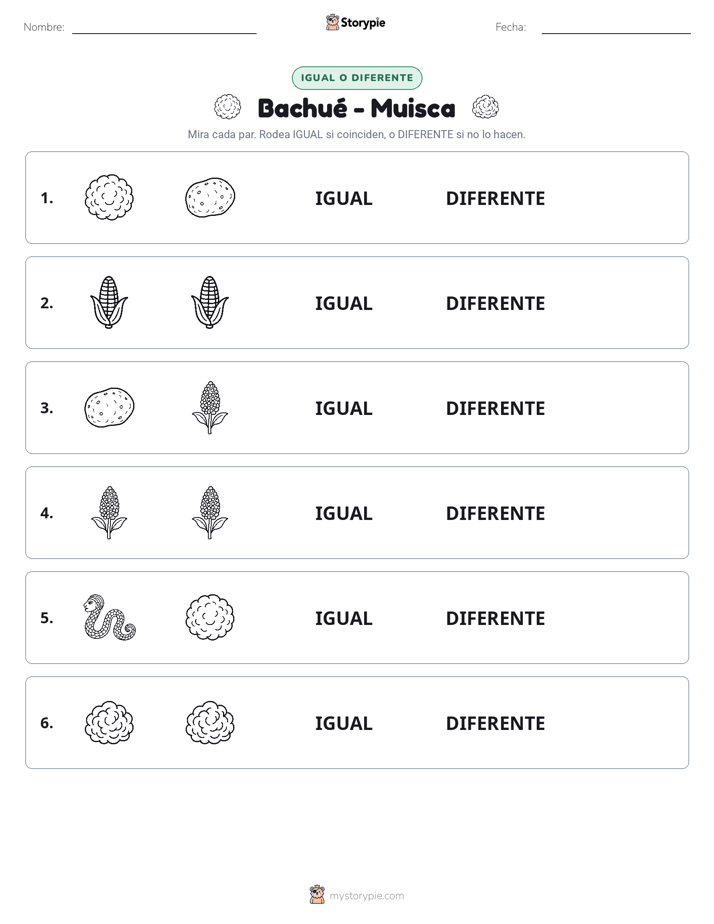Click the potato image in row 1
Image resolution: width=714 pixels, height=924 pixels.
pyautogui.click(x=210, y=197)
